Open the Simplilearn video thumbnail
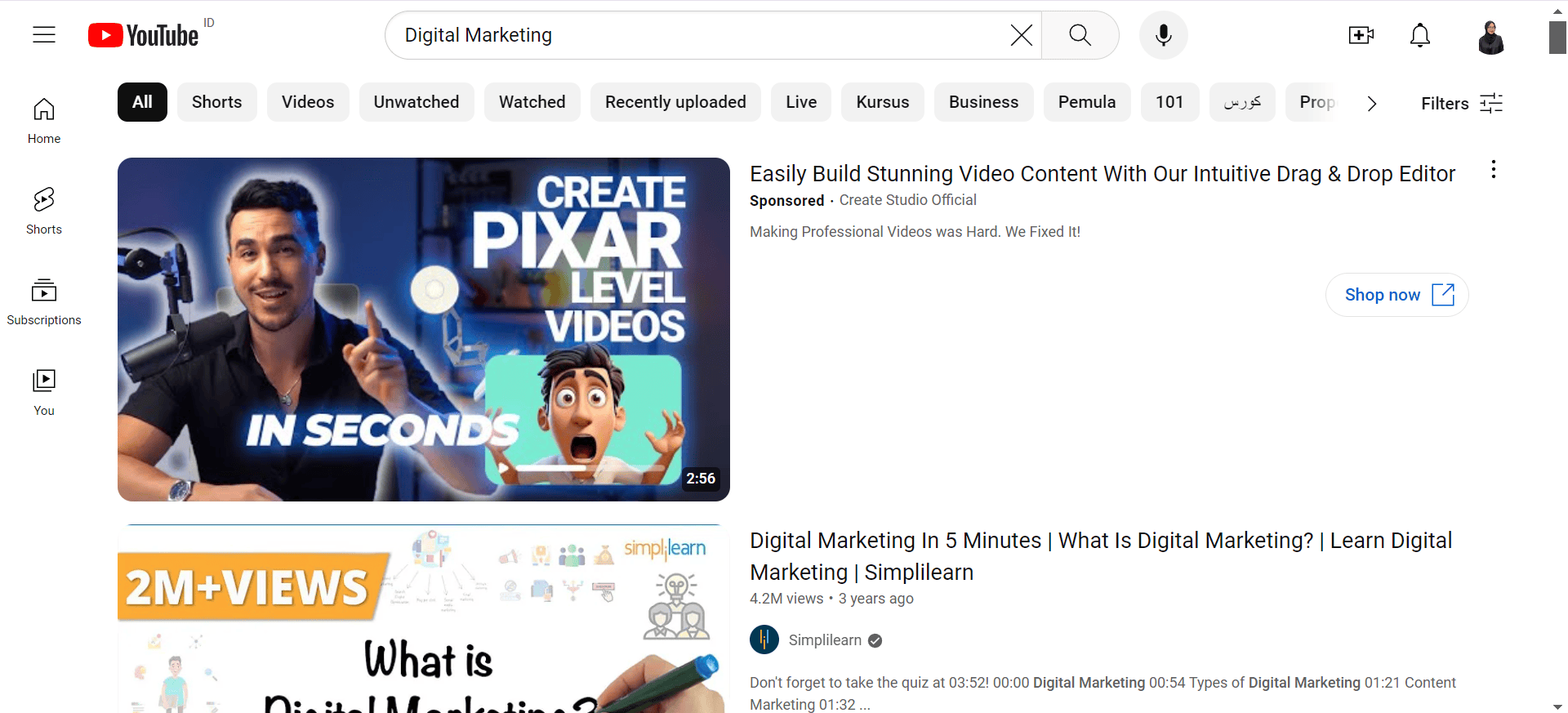The height and width of the screenshot is (713, 1568). pos(424,619)
